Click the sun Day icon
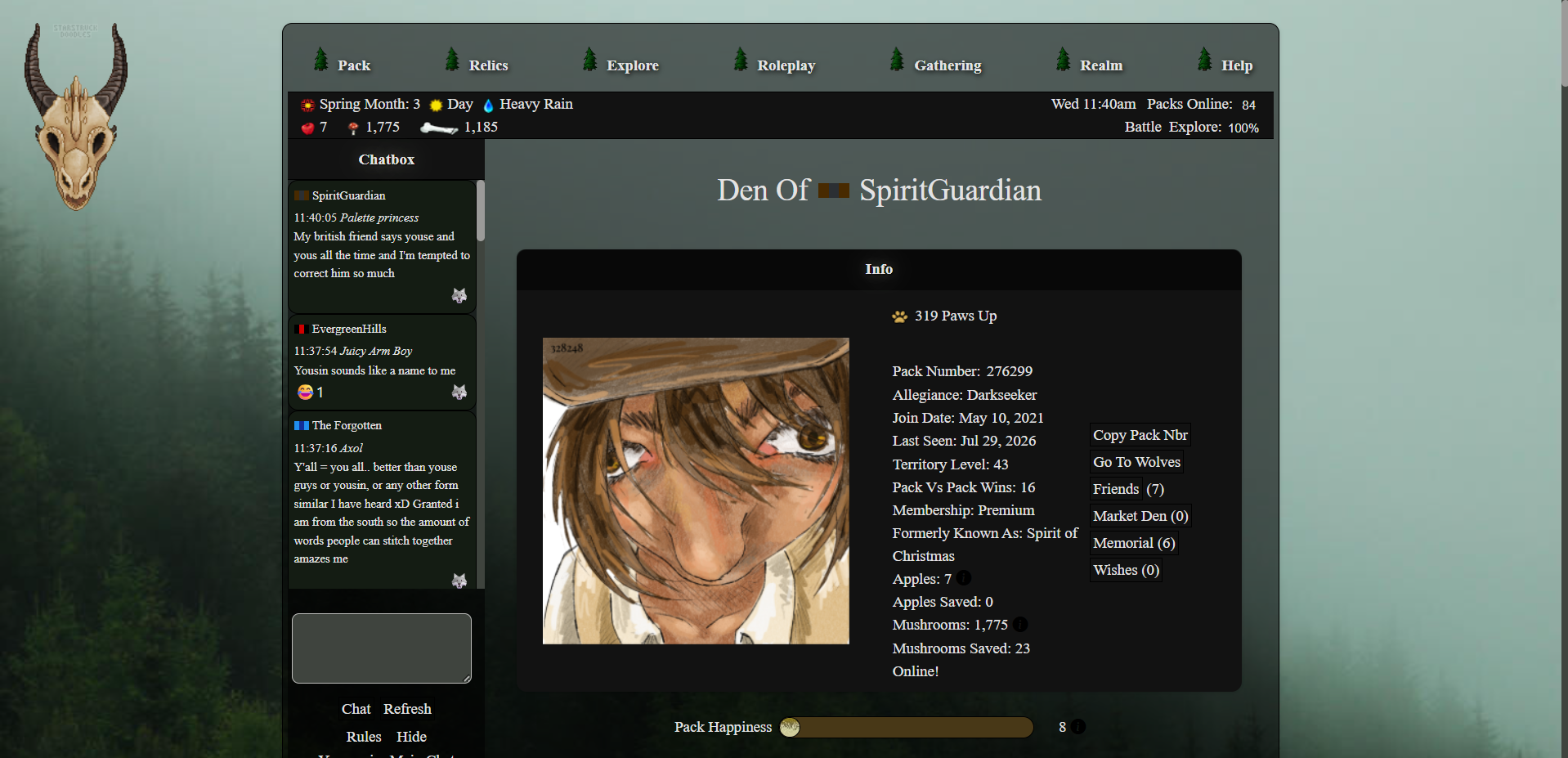This screenshot has height=758, width=1568. (x=436, y=105)
